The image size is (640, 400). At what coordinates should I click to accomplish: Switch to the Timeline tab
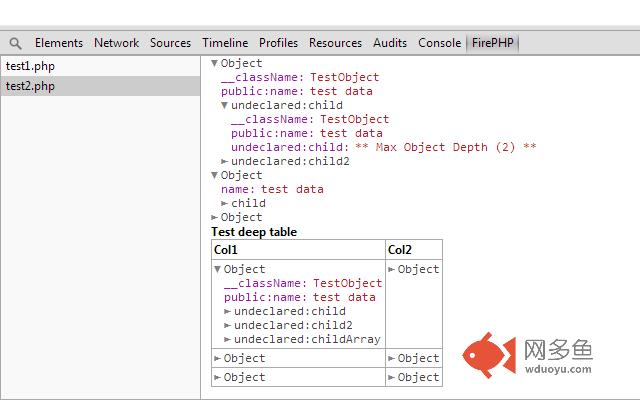(x=225, y=43)
